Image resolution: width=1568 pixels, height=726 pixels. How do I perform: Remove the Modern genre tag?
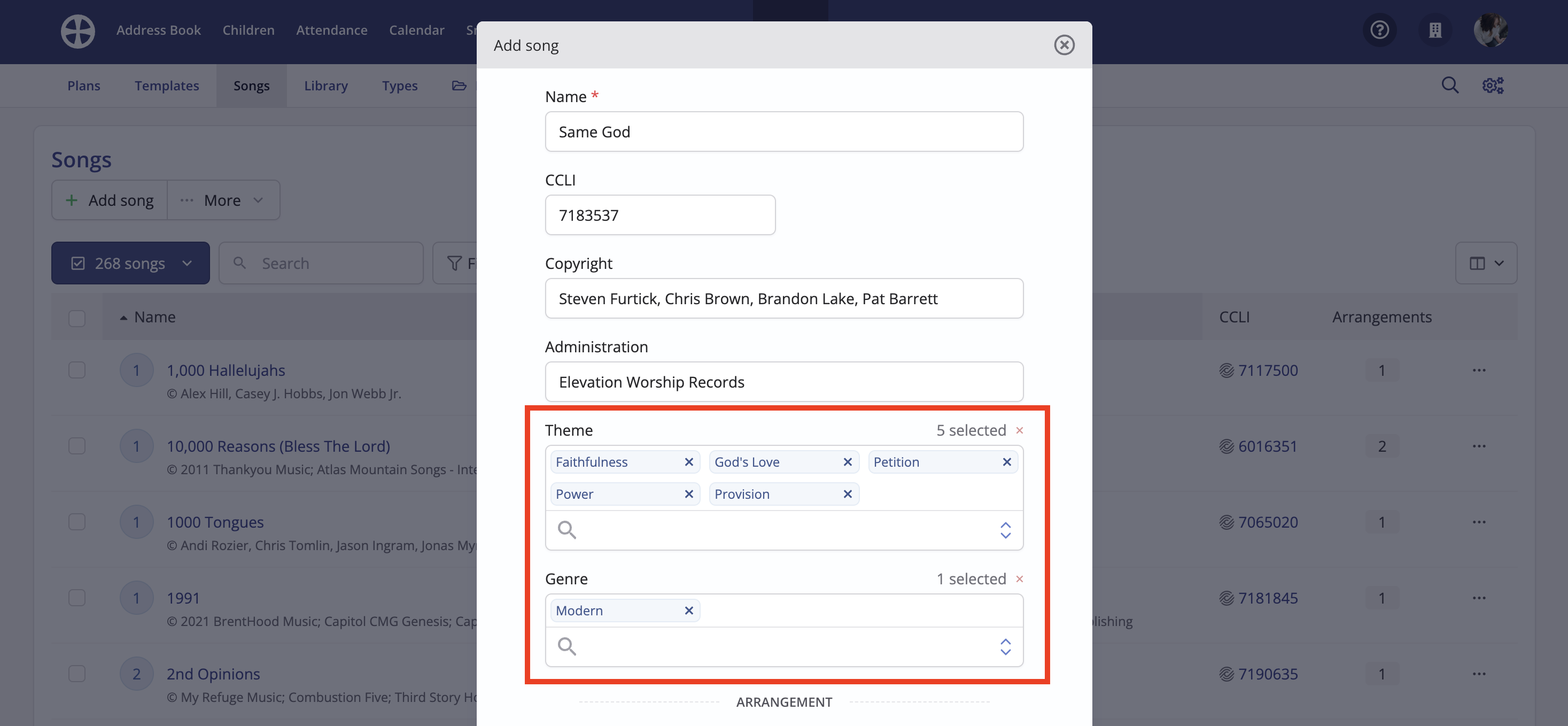click(688, 611)
